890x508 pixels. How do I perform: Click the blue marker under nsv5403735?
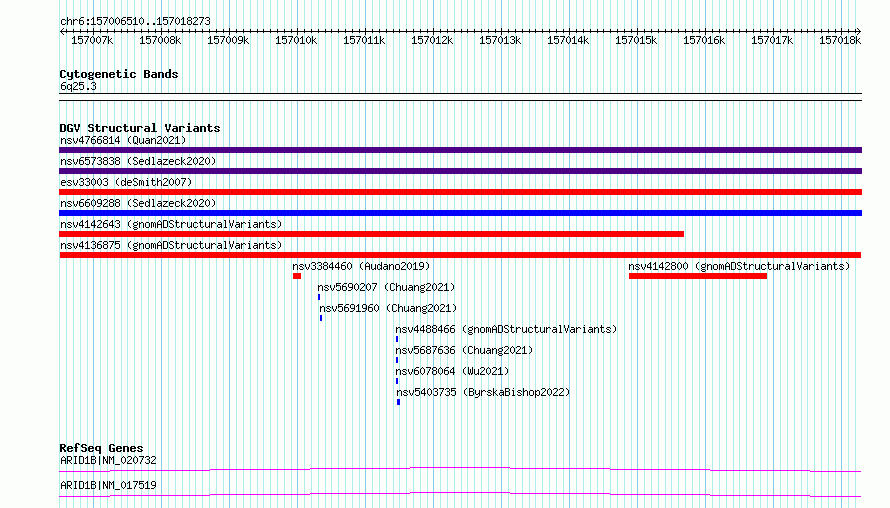click(398, 402)
